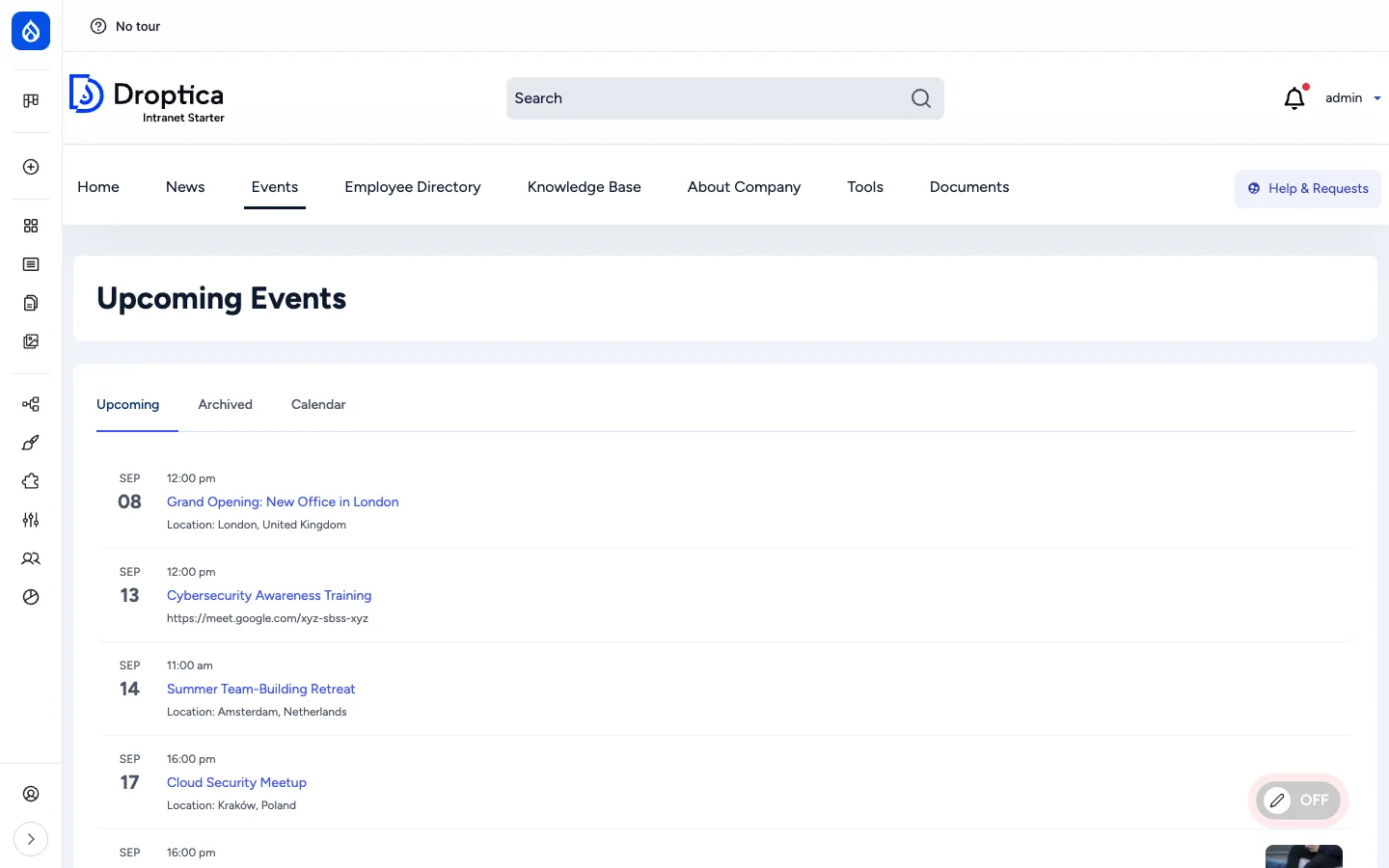Viewport: 1389px width, 868px height.
Task: Click the search magnifier icon
Action: [x=921, y=98]
